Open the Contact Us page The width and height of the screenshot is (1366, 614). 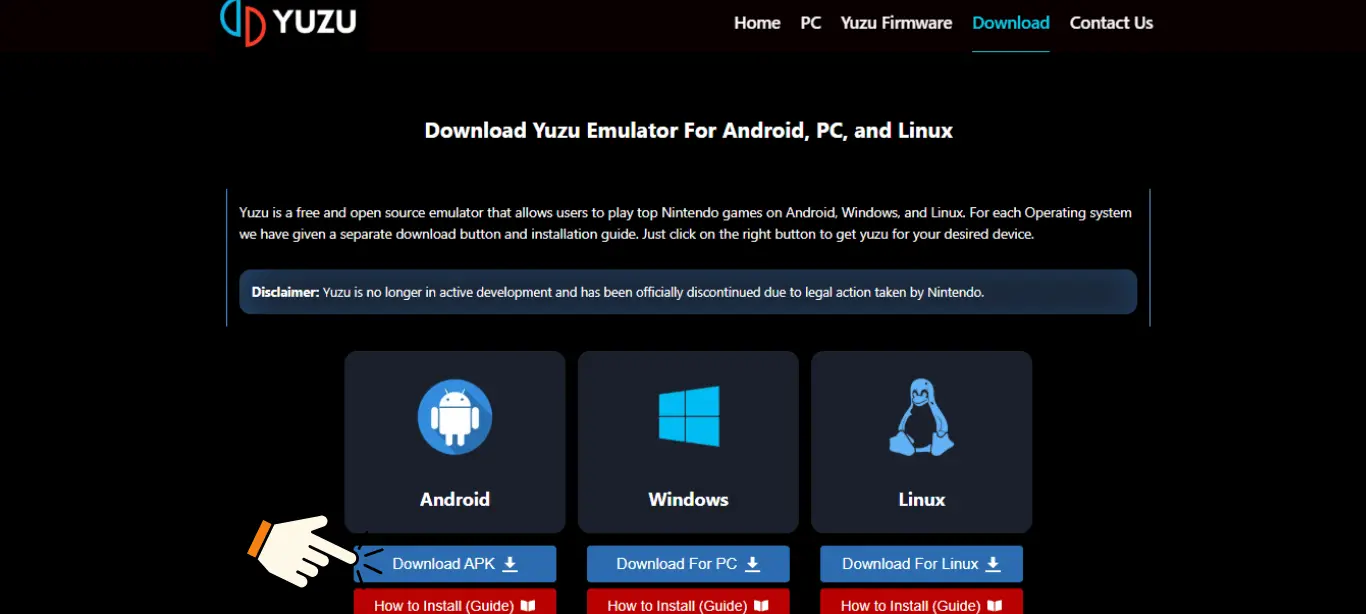coord(1111,22)
